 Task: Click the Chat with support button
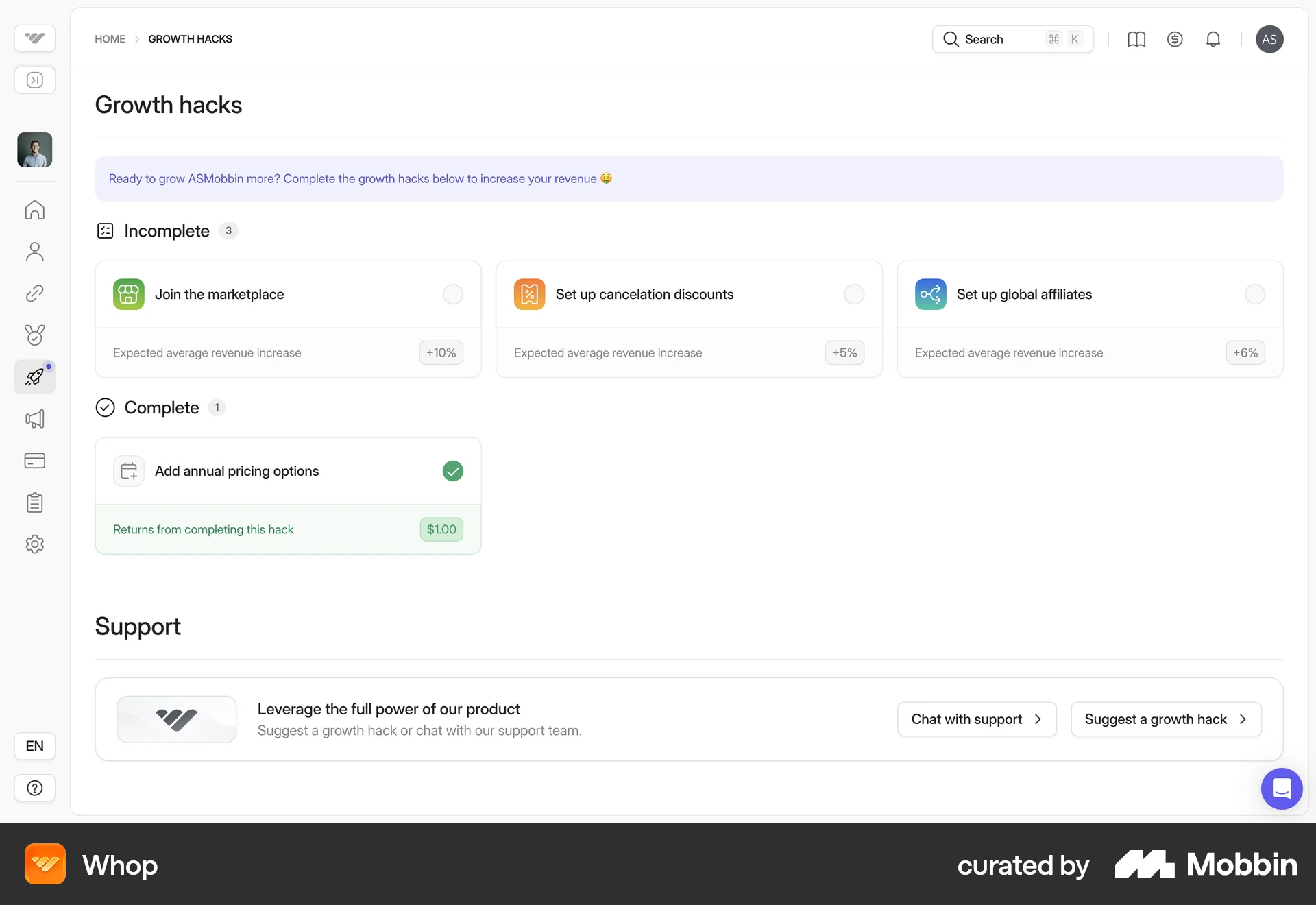point(976,719)
